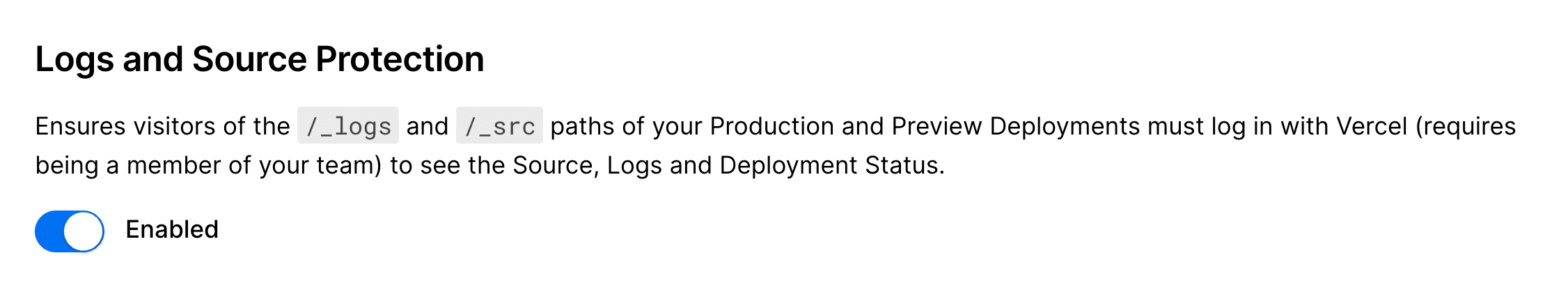Click the word "visitors" in the description

coord(175,126)
